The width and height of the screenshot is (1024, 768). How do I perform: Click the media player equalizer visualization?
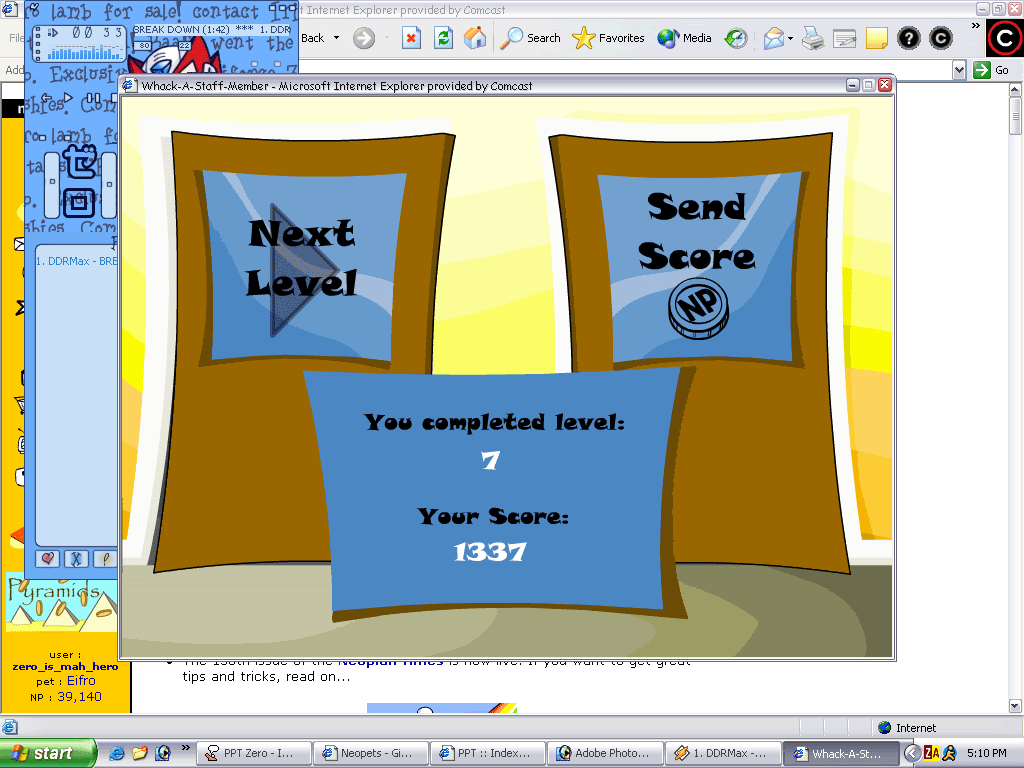[84, 51]
